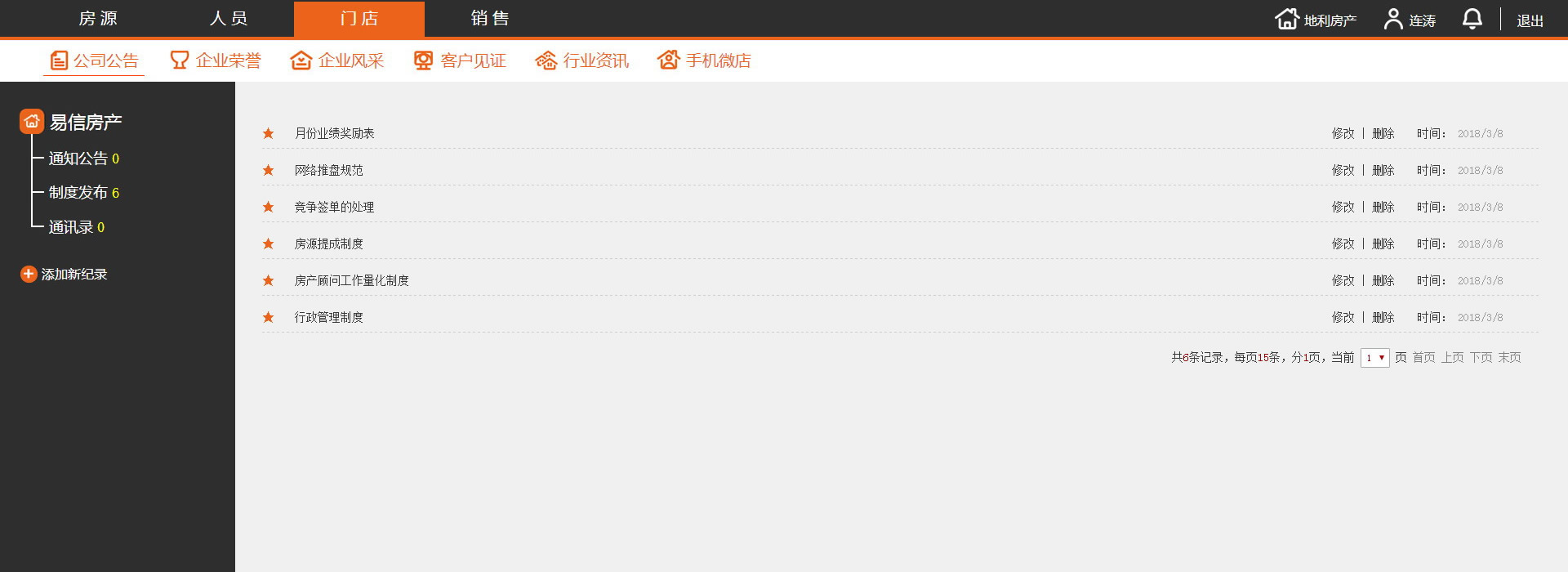Click the notification bell icon
This screenshot has height=572, width=1568.
click(1472, 19)
